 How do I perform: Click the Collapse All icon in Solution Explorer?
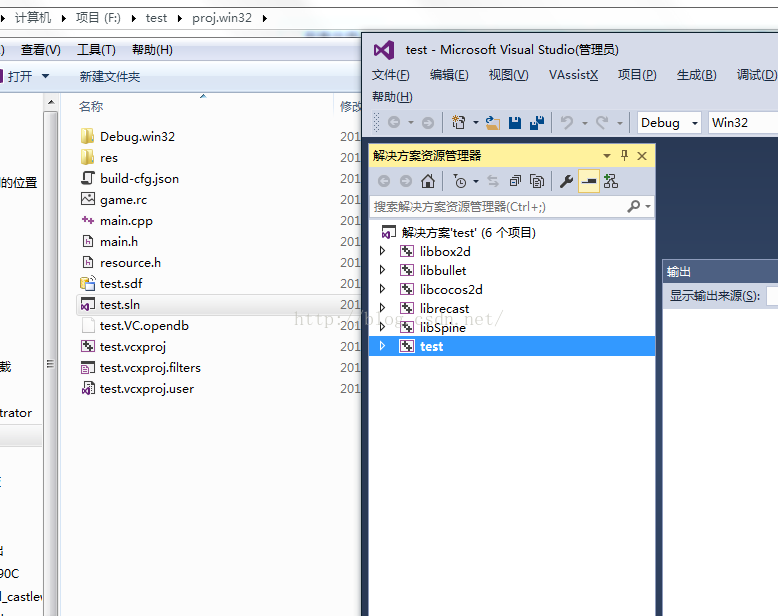coord(516,182)
